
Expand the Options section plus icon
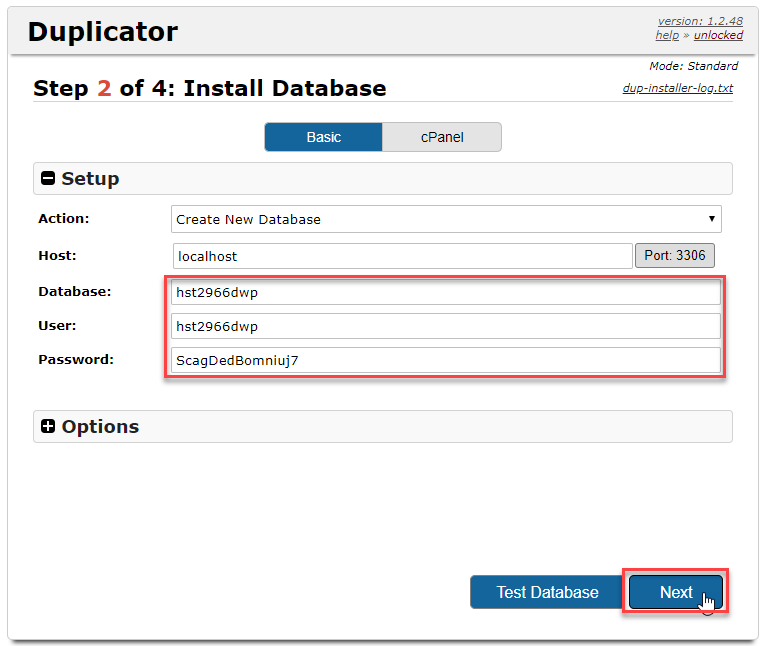(48, 427)
